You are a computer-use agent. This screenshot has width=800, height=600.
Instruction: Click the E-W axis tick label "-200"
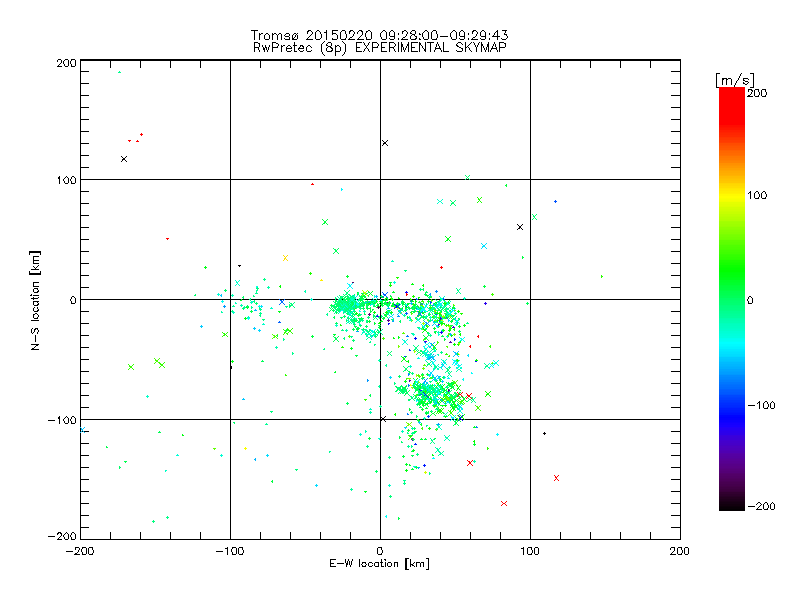tap(80, 551)
